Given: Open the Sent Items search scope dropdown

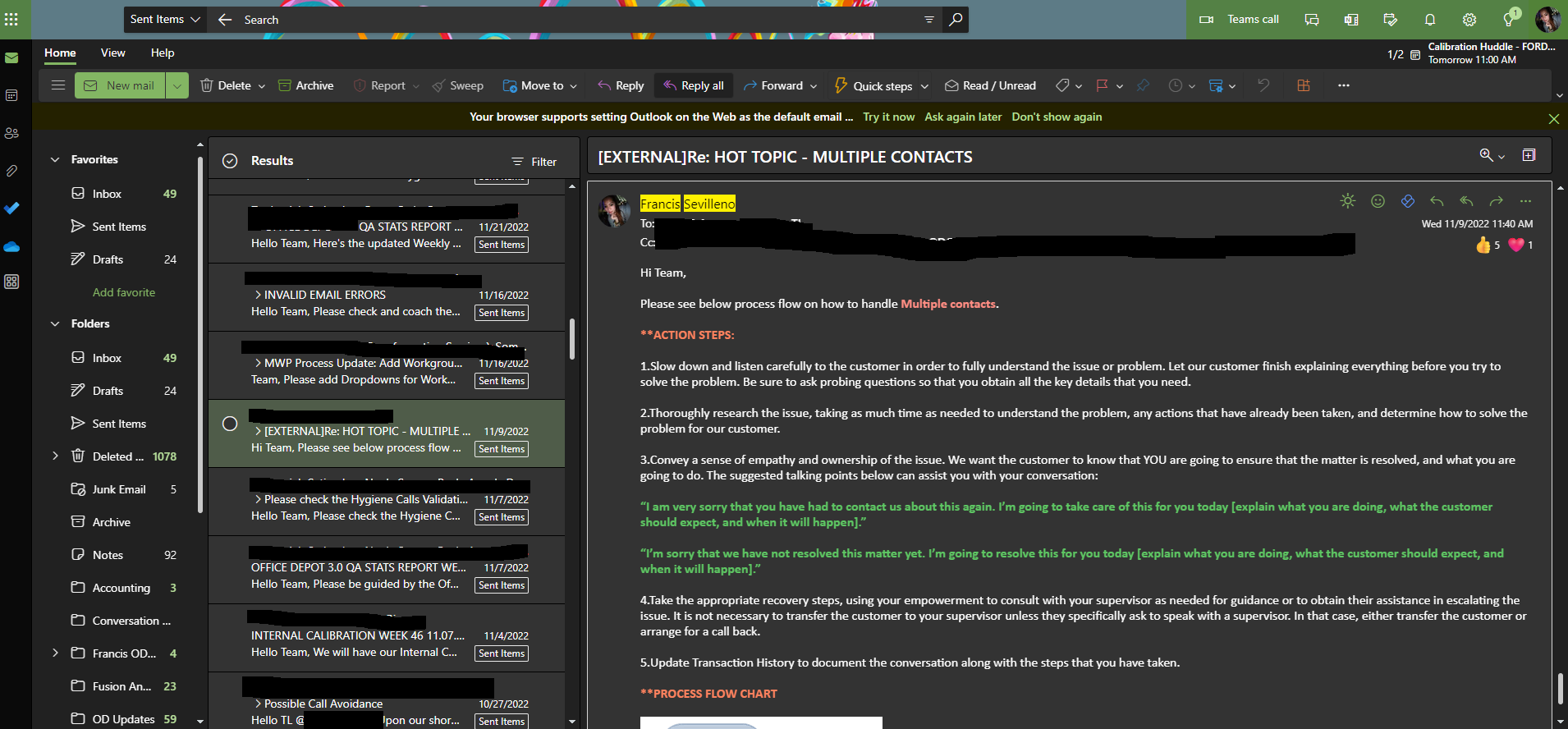Looking at the screenshot, I should click(164, 19).
